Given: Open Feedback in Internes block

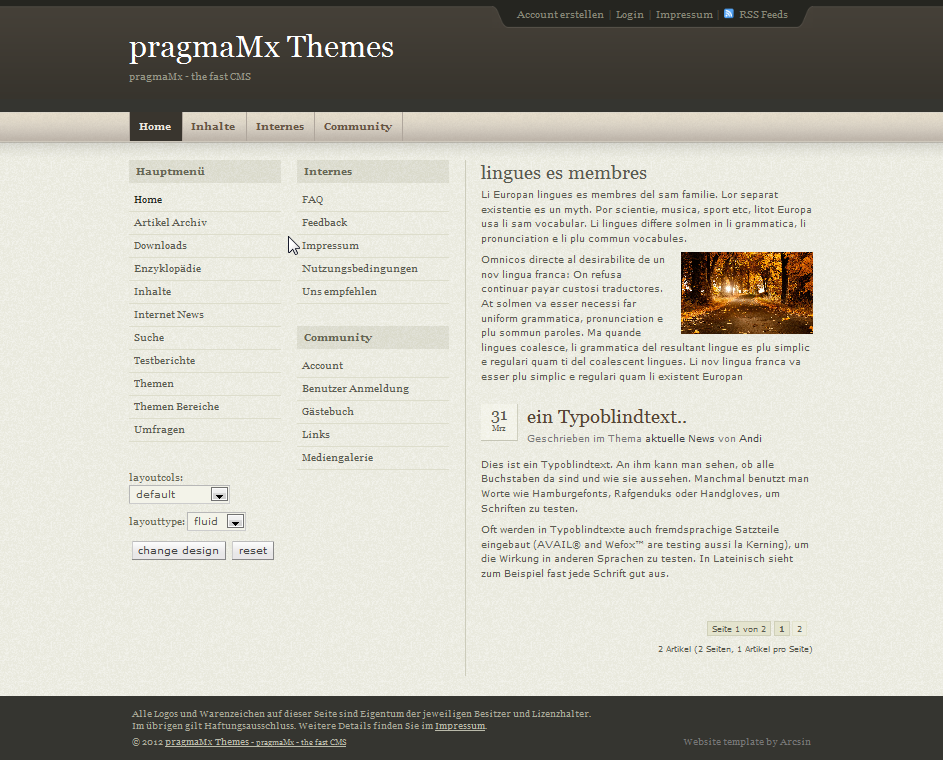Looking at the screenshot, I should click(x=324, y=222).
